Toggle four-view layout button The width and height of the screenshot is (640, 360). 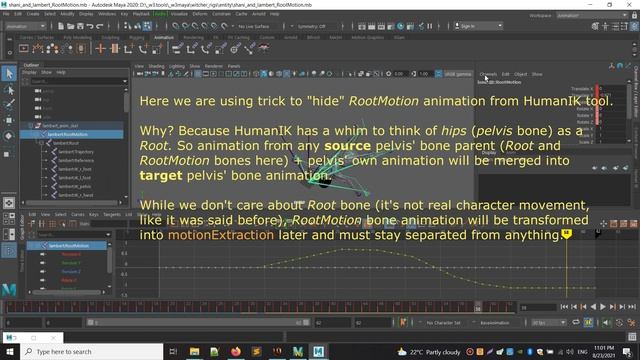pyautogui.click(x=9, y=219)
